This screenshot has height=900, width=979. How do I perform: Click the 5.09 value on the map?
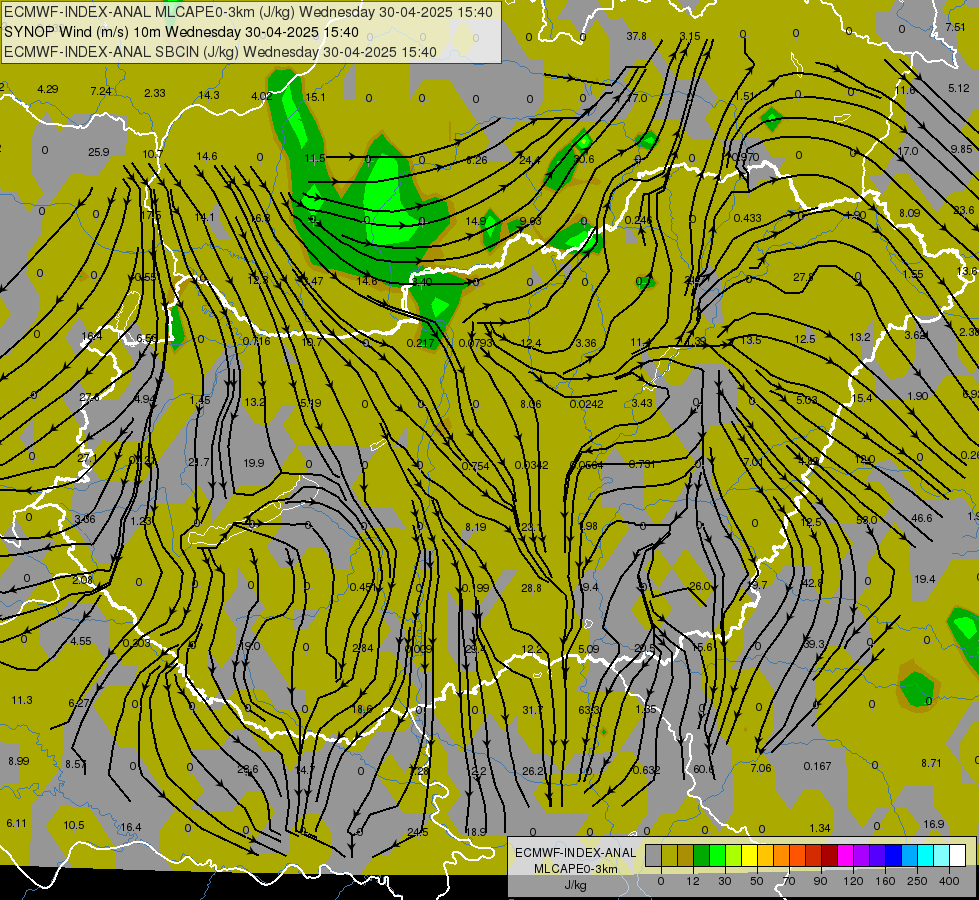[589, 649]
